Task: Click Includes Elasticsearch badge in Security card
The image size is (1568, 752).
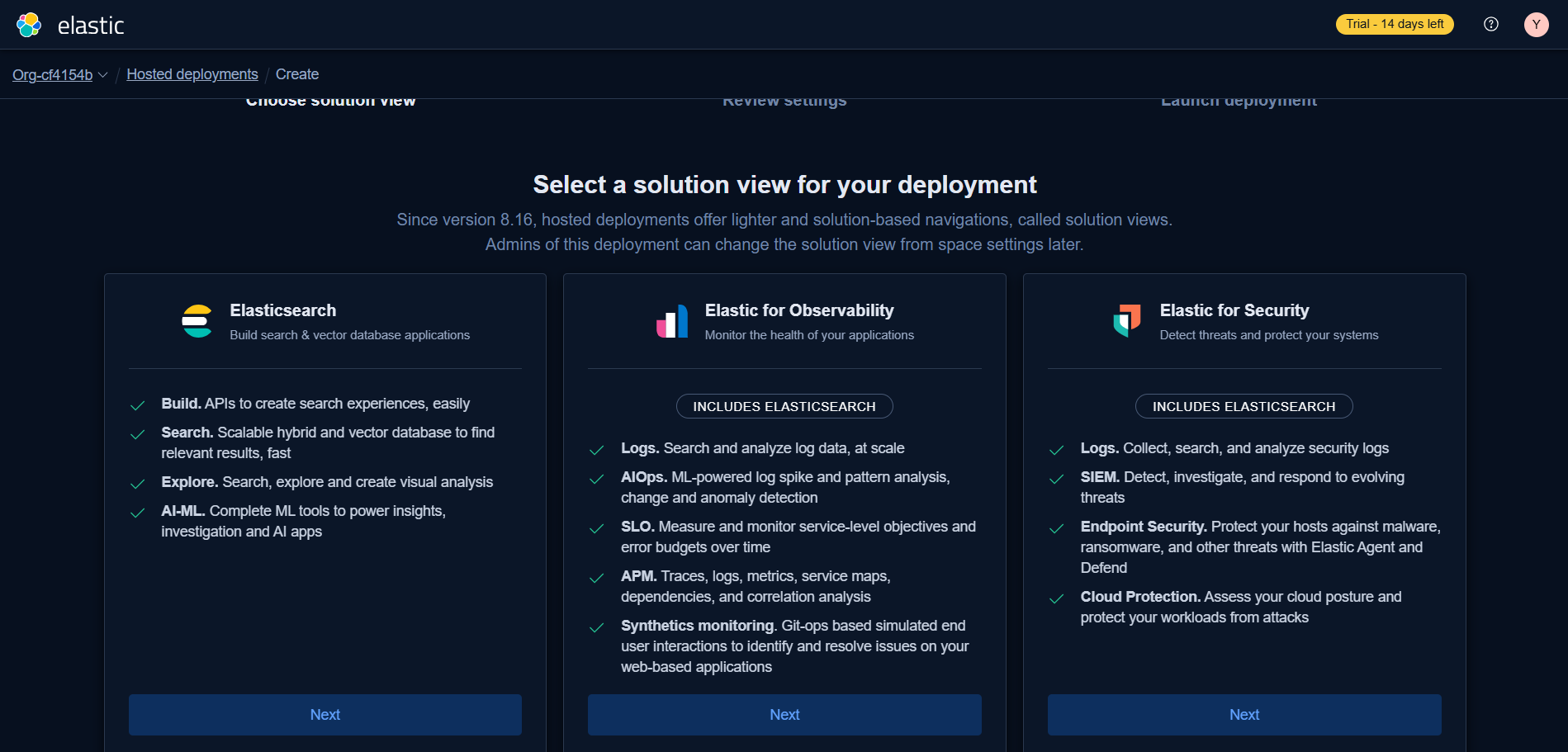Action: click(1244, 406)
